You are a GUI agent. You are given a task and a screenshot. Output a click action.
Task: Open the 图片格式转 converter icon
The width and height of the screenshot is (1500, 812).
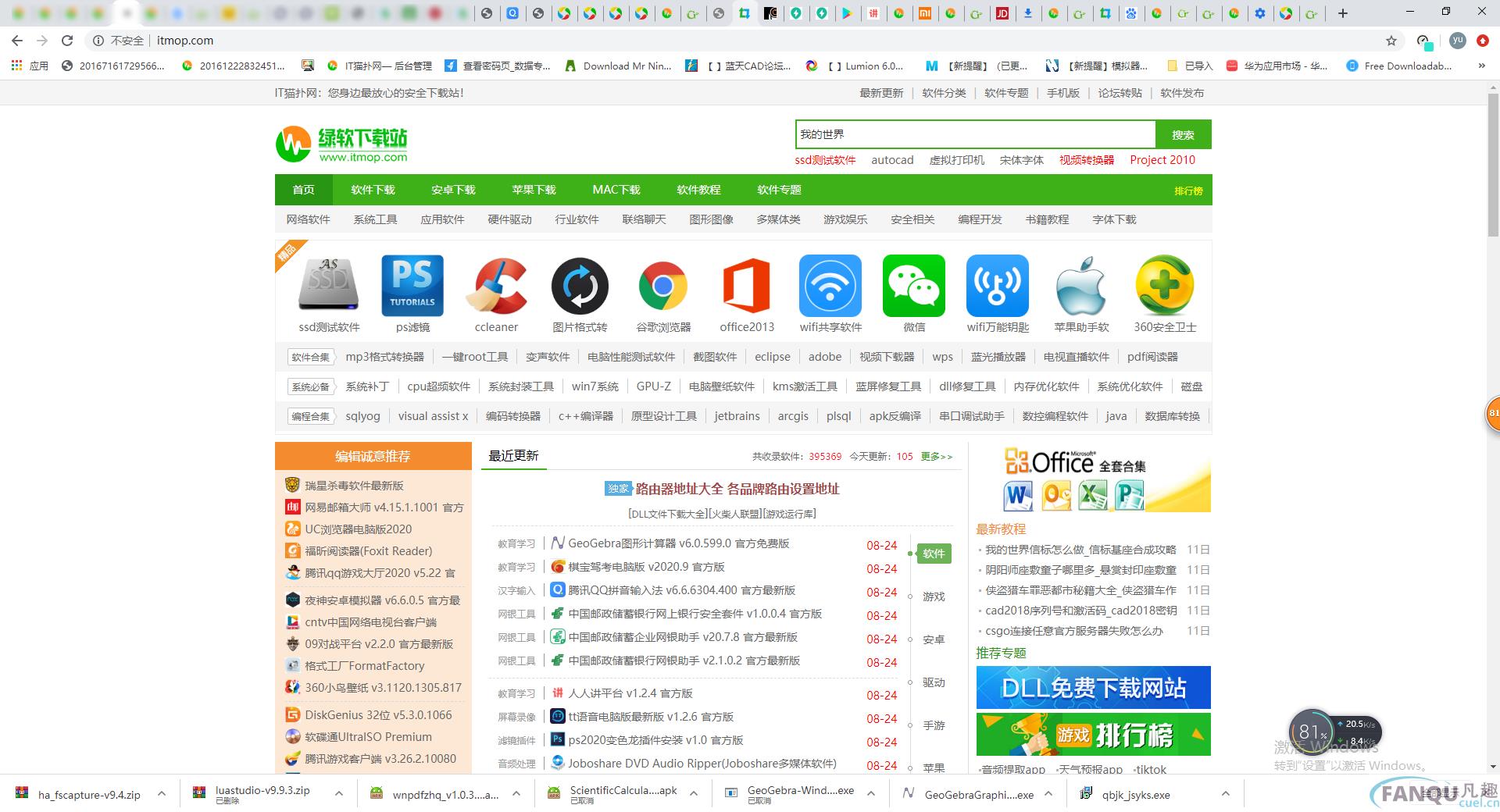580,286
